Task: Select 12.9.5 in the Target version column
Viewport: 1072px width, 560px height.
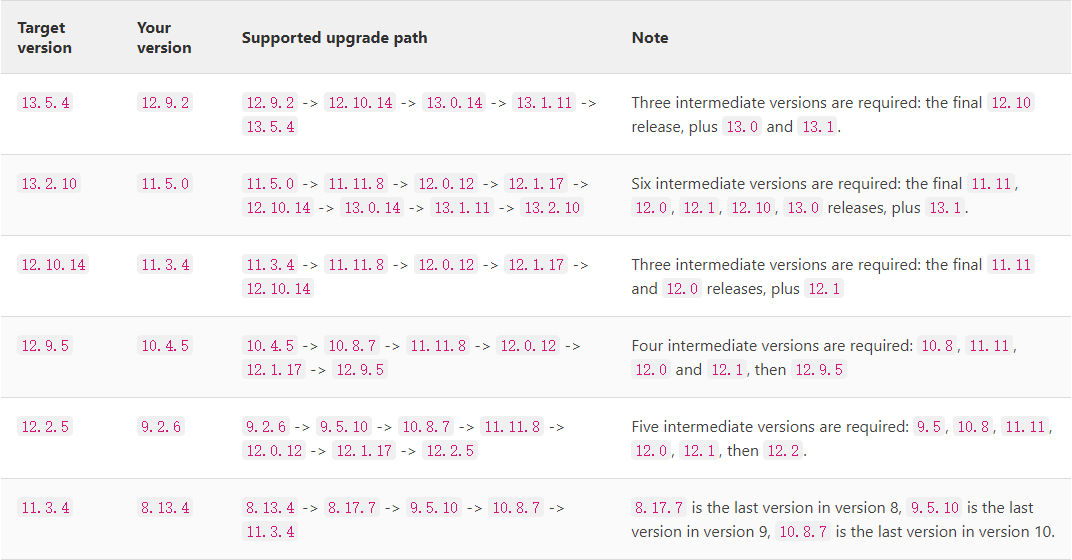Action: [x=45, y=345]
